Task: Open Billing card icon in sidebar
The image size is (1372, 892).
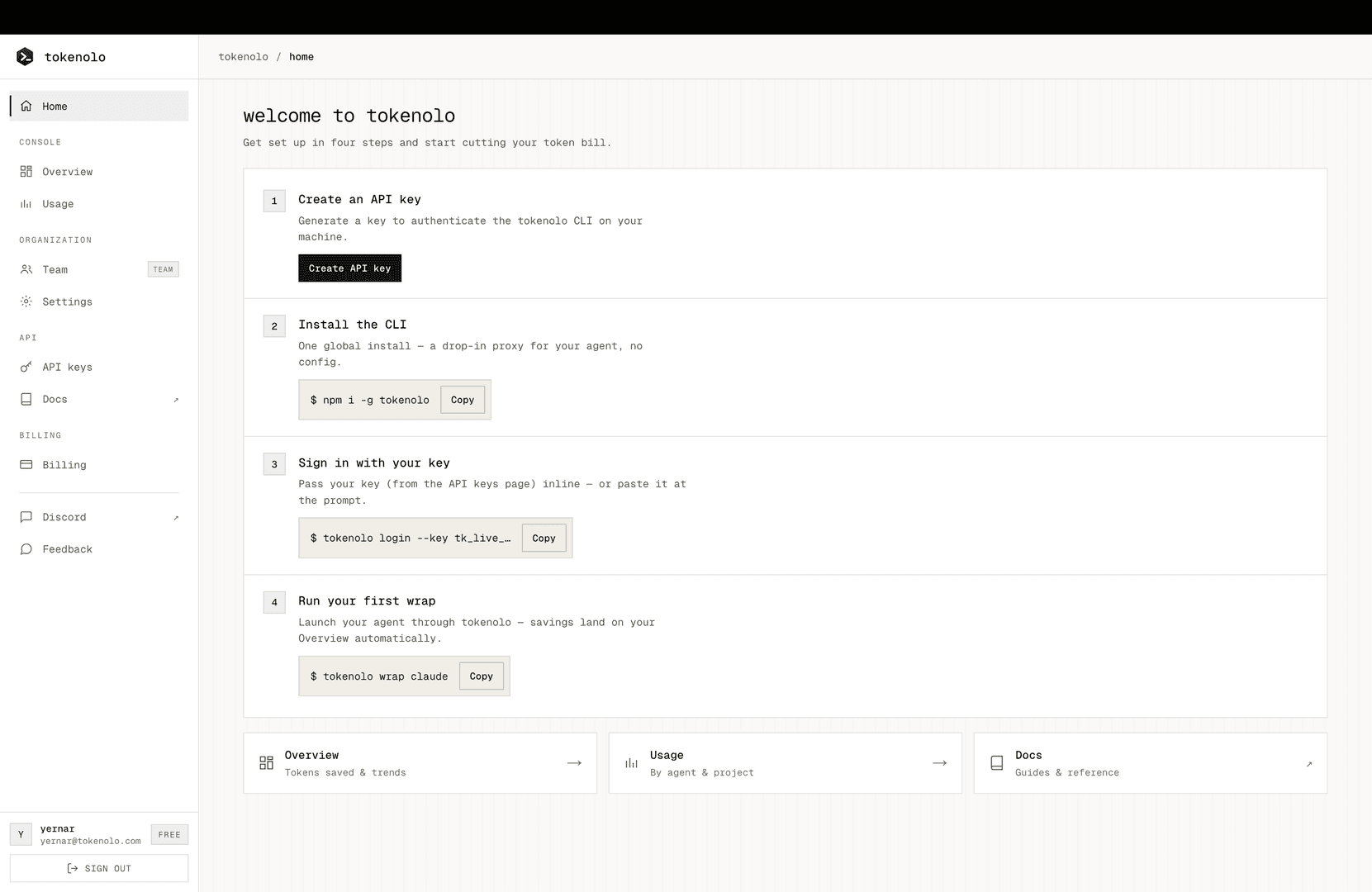Action: 26,465
